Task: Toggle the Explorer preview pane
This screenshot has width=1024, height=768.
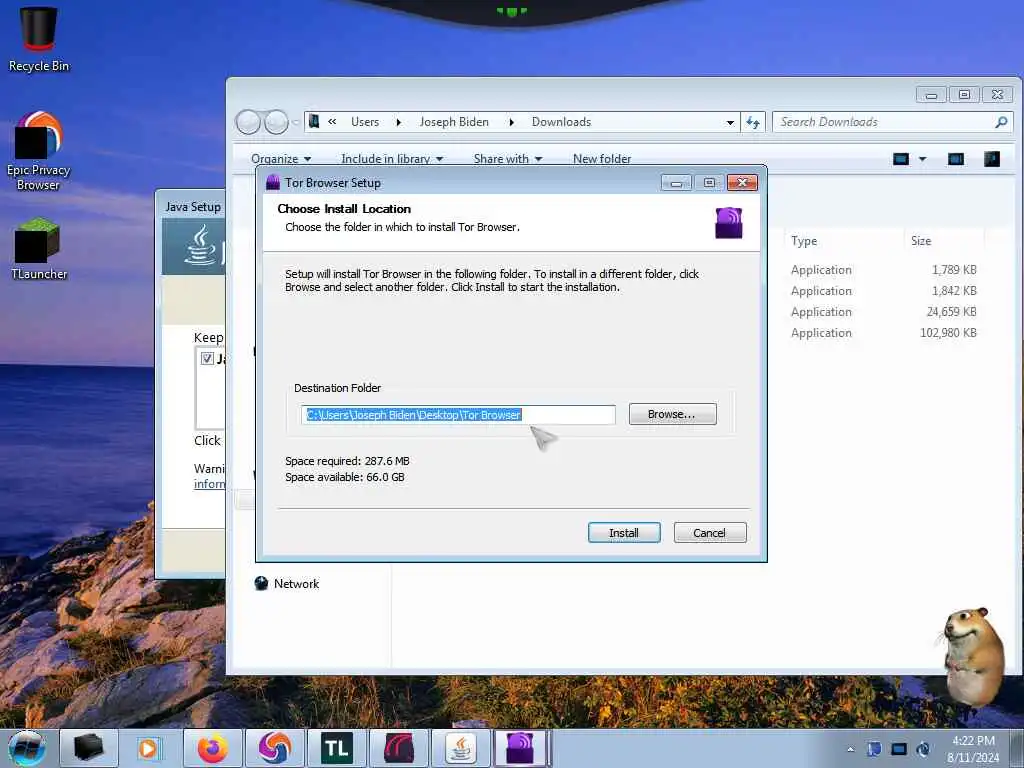Action: coord(955,159)
